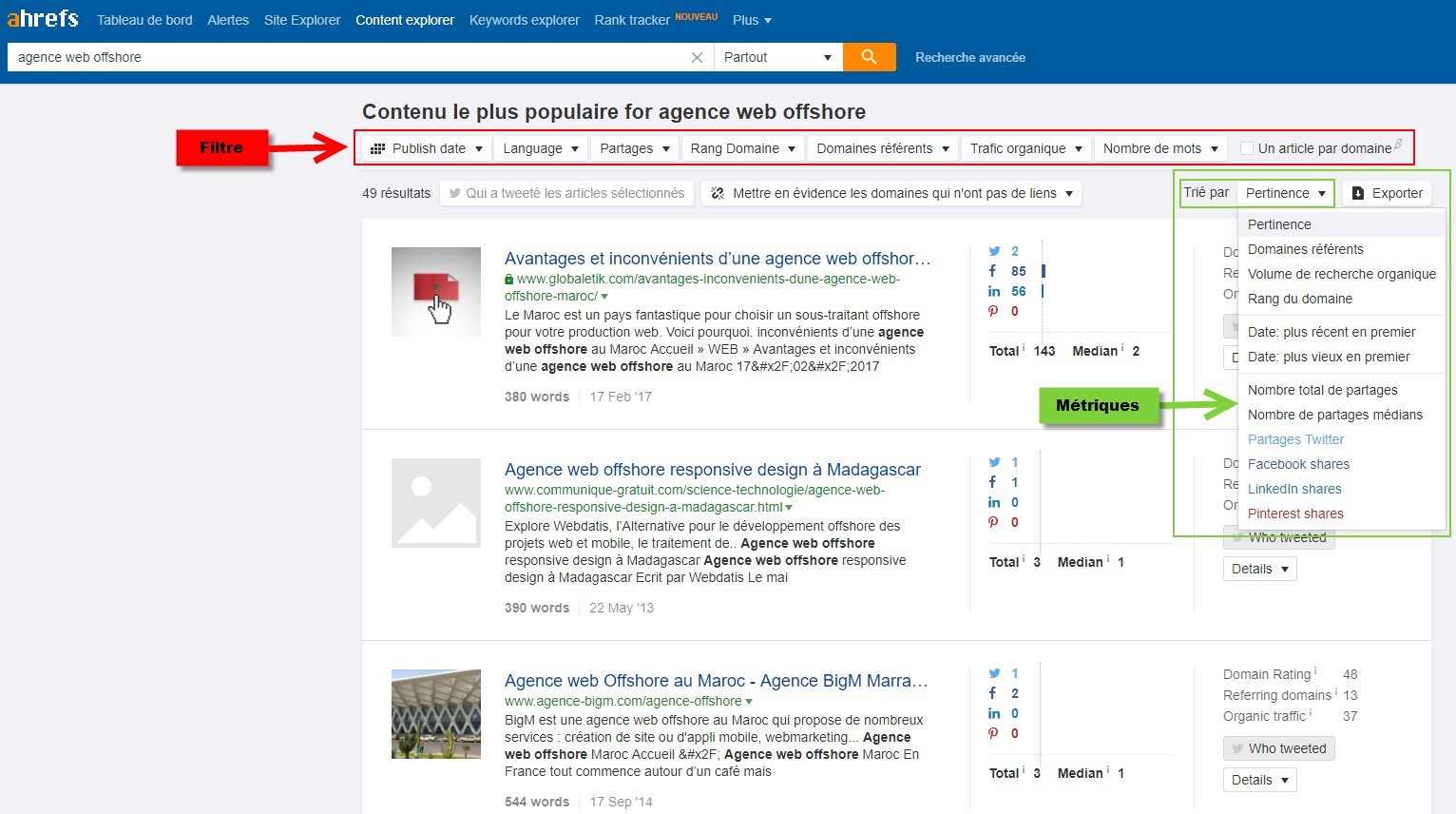The width and height of the screenshot is (1456, 814).
Task: Open Agence web Offshore au Maroc BigM link
Action: click(x=717, y=681)
